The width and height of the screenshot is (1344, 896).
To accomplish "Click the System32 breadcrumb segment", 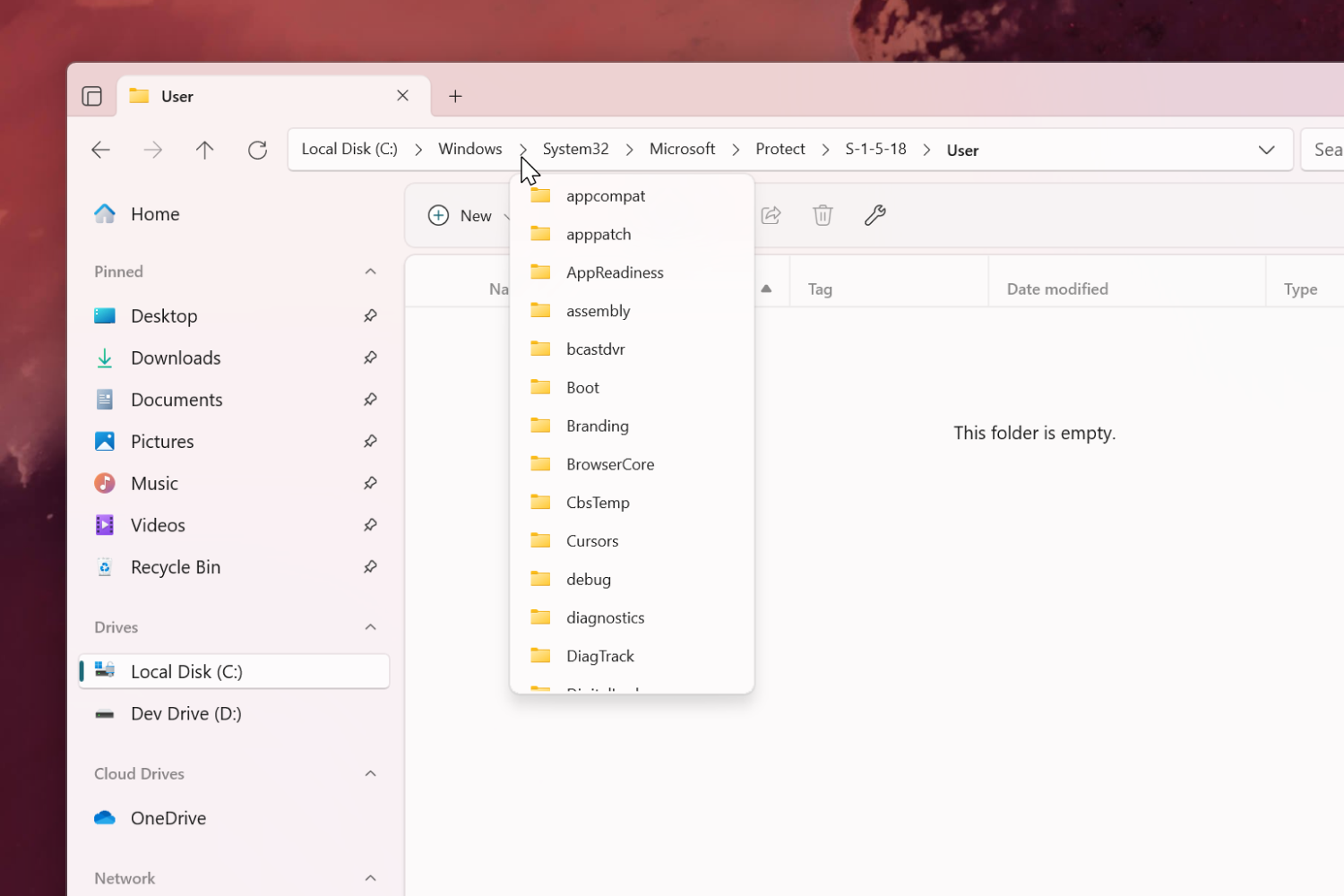I will tap(575, 149).
